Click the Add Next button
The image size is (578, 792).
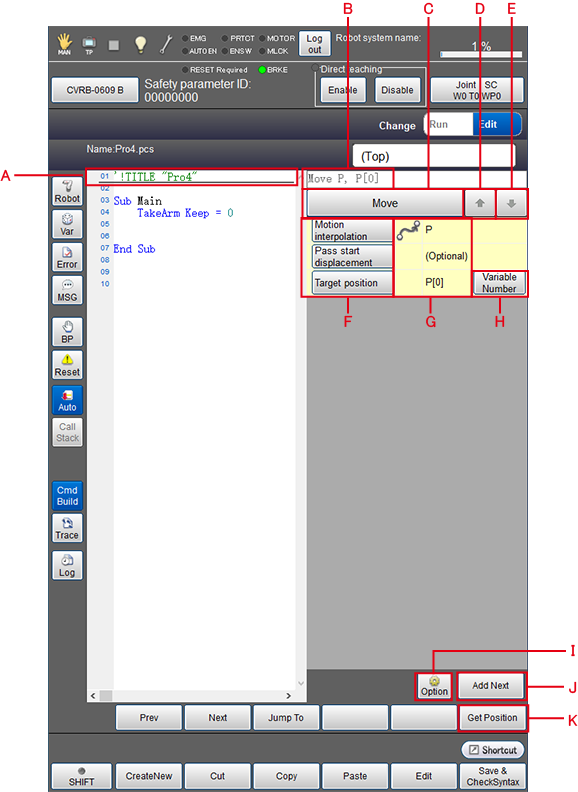point(491,685)
